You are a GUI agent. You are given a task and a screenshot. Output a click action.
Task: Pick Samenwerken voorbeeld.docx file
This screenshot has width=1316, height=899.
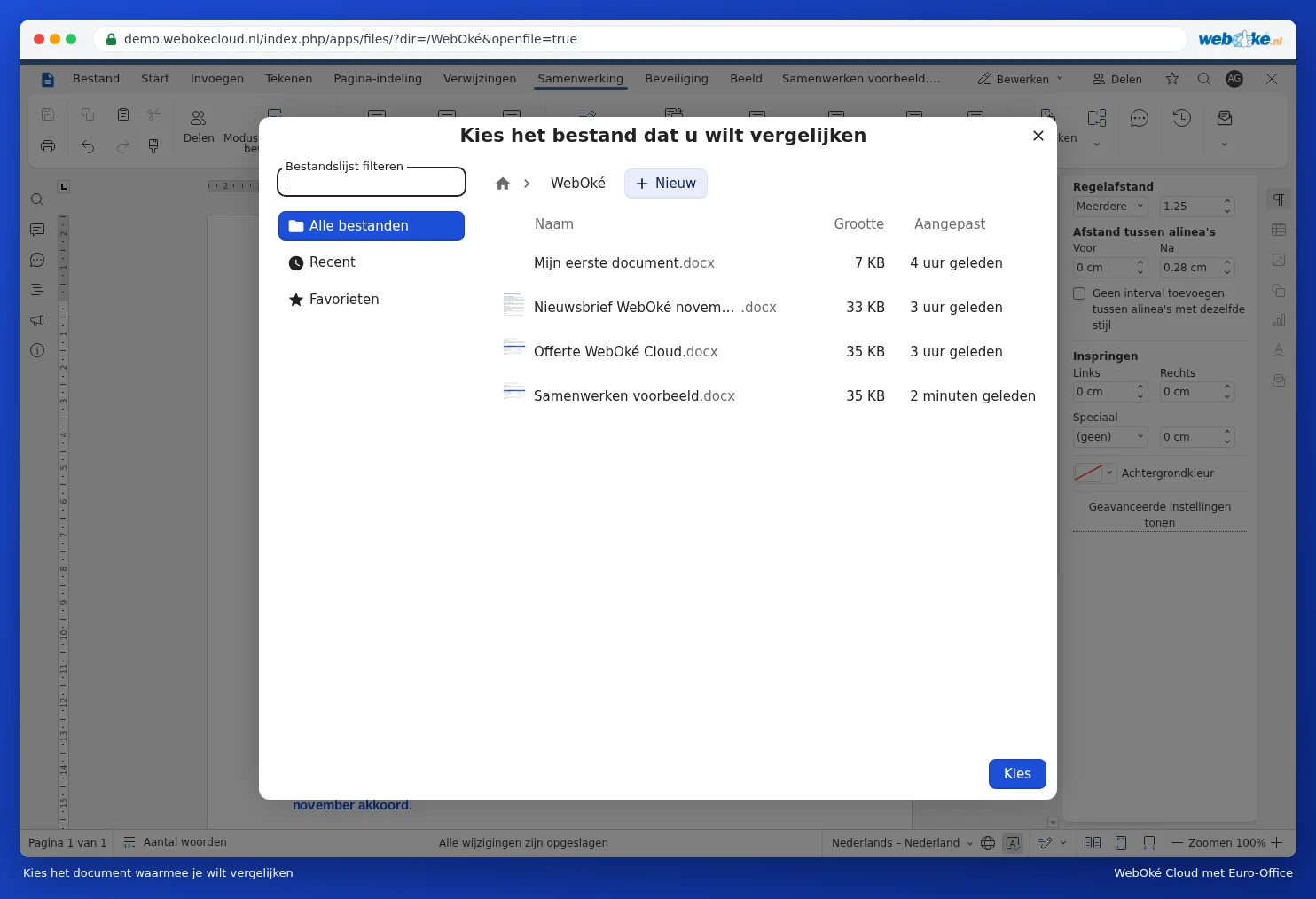pos(769,396)
